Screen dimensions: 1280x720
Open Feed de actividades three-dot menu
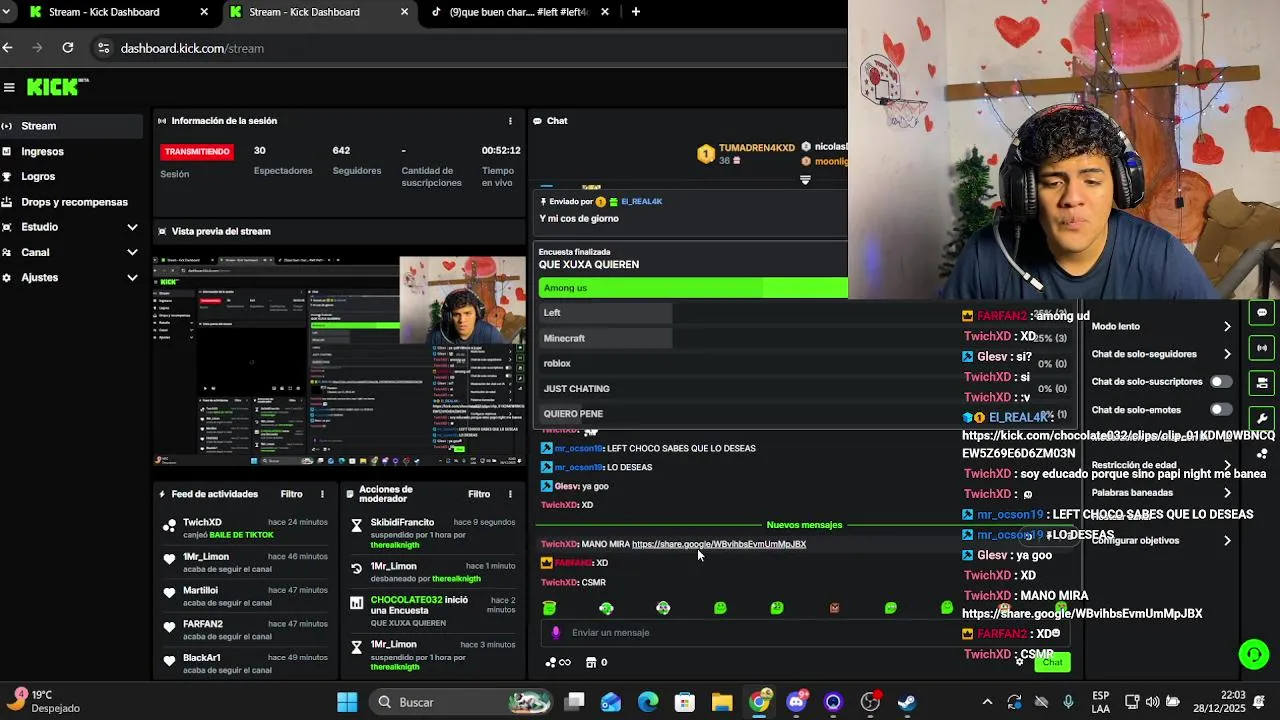click(x=322, y=494)
